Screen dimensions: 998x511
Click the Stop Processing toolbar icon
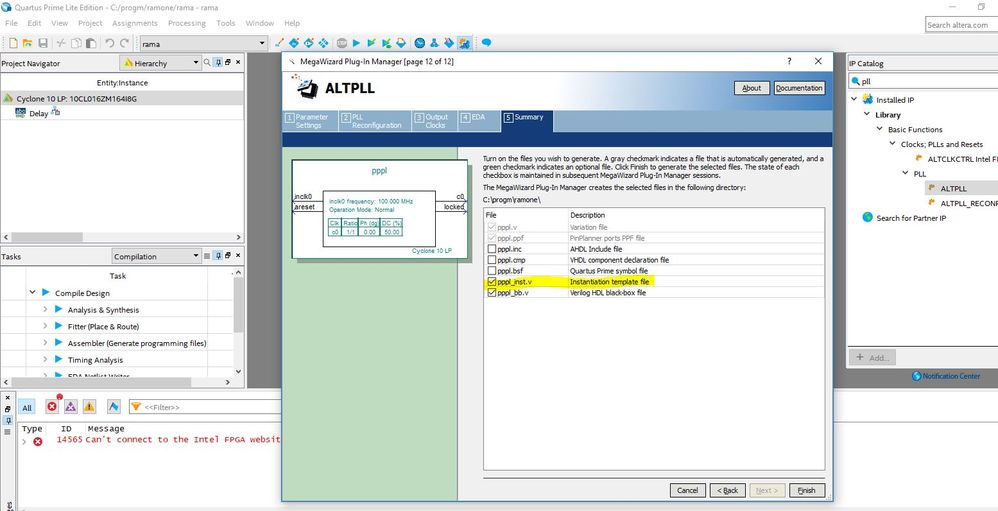(x=342, y=43)
